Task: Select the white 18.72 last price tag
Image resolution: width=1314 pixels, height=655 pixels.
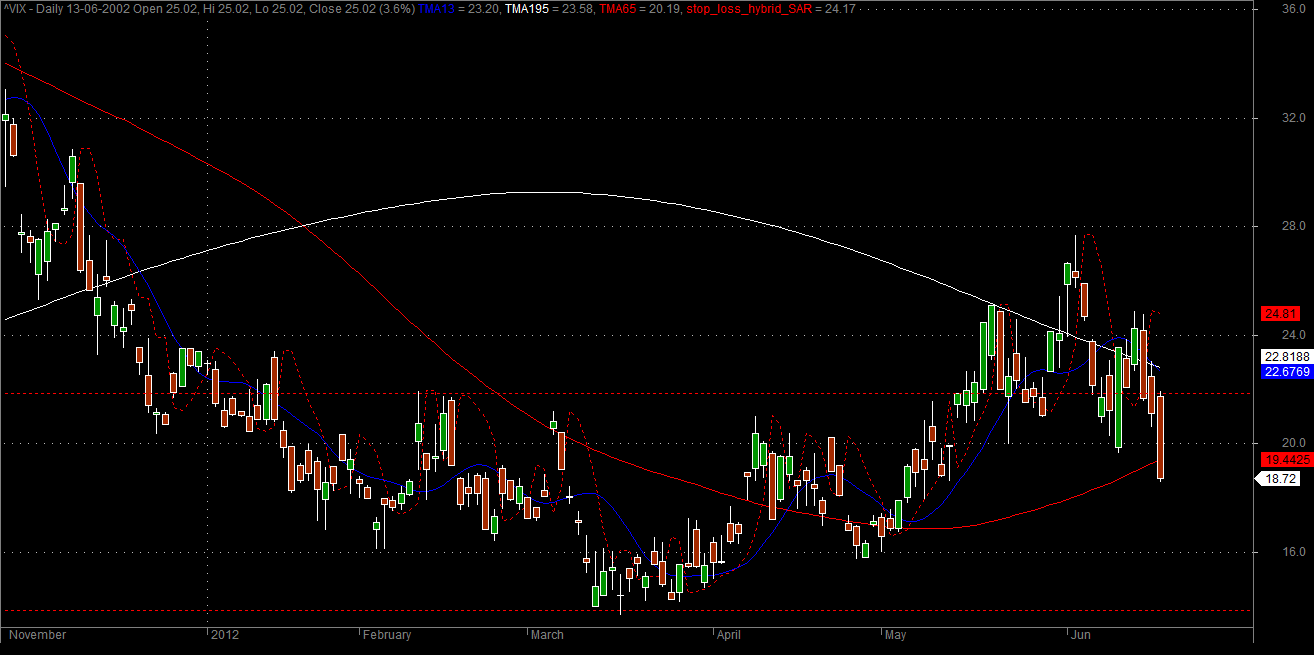Action: (x=1278, y=480)
